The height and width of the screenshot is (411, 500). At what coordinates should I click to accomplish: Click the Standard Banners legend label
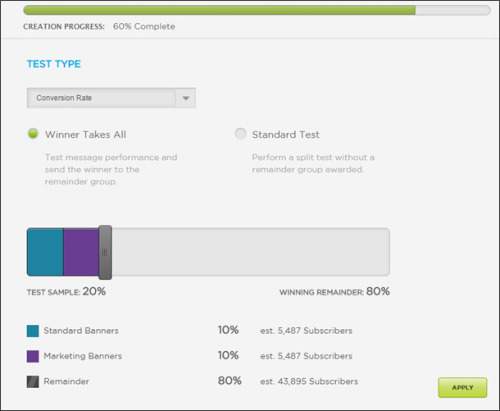pyautogui.click(x=81, y=331)
